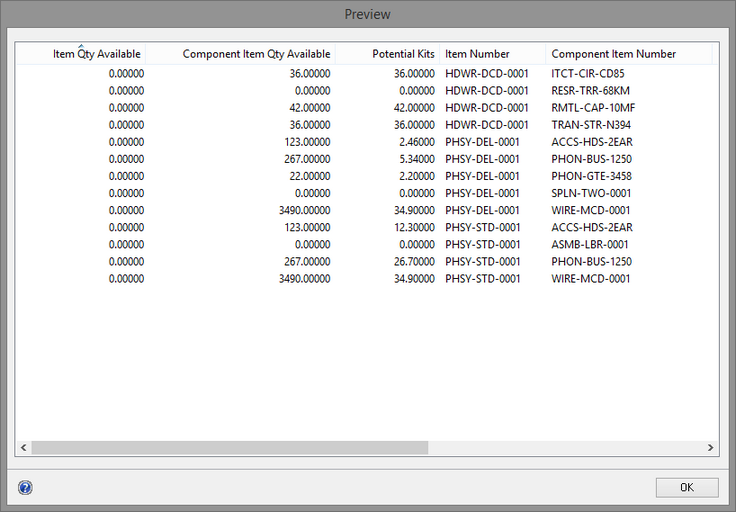Click the horizontal scrollbar right arrow
Viewport: 736px width, 512px height.
[710, 448]
